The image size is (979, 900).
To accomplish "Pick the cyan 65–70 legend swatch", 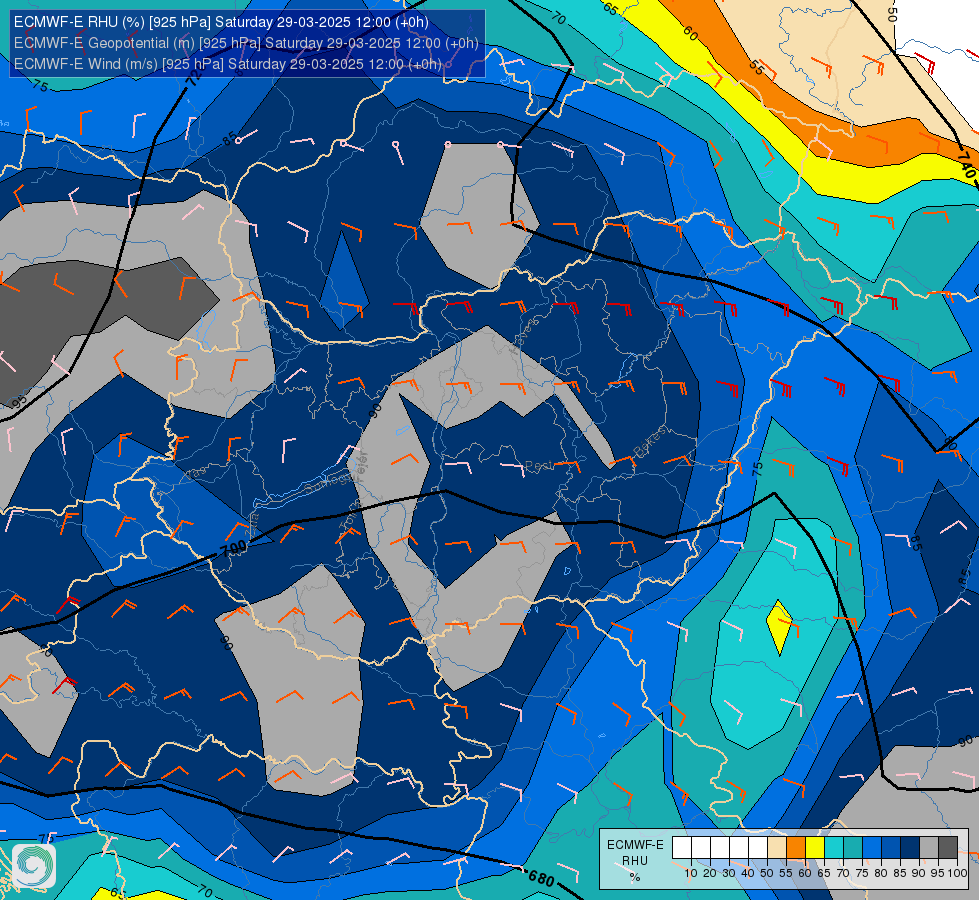I will pyautogui.click(x=834, y=848).
